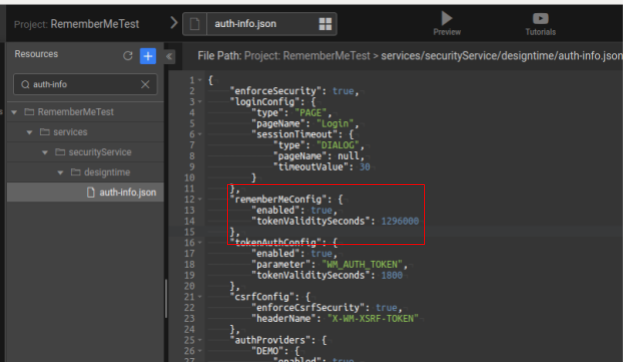
Task: Click the services folder icon
Action: point(44,132)
